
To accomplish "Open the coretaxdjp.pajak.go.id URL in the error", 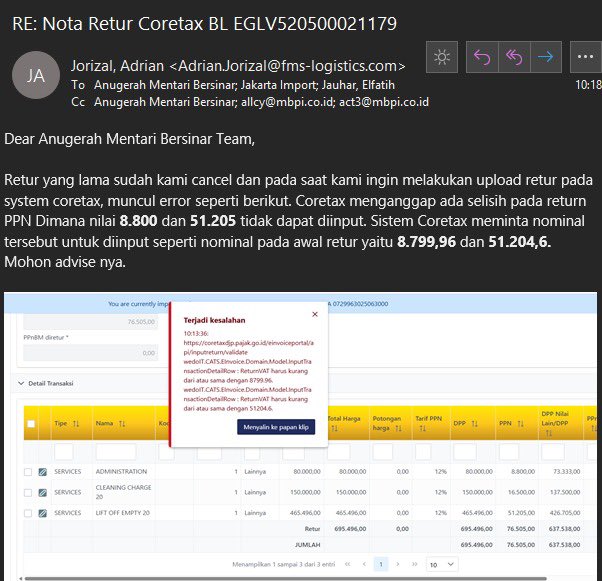I will (x=248, y=348).
